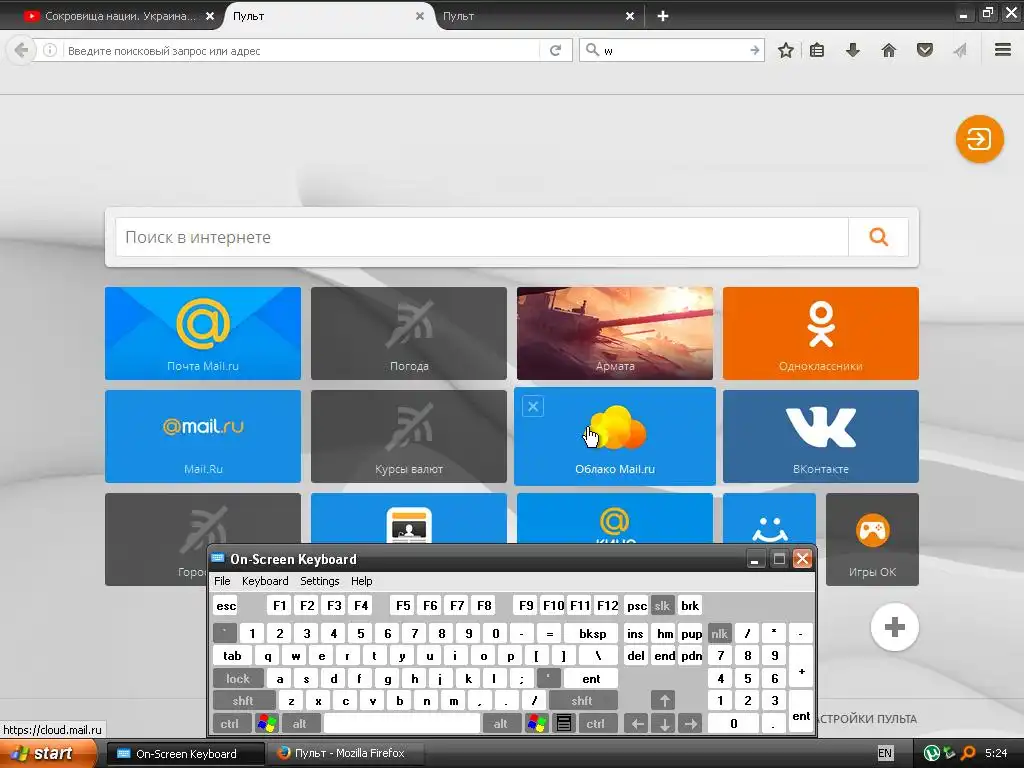Click the orange magnifier tray icon

tap(968, 754)
